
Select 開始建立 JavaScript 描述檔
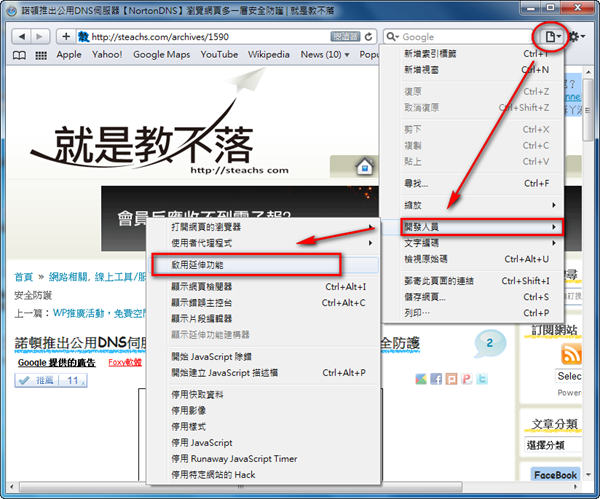point(263,373)
